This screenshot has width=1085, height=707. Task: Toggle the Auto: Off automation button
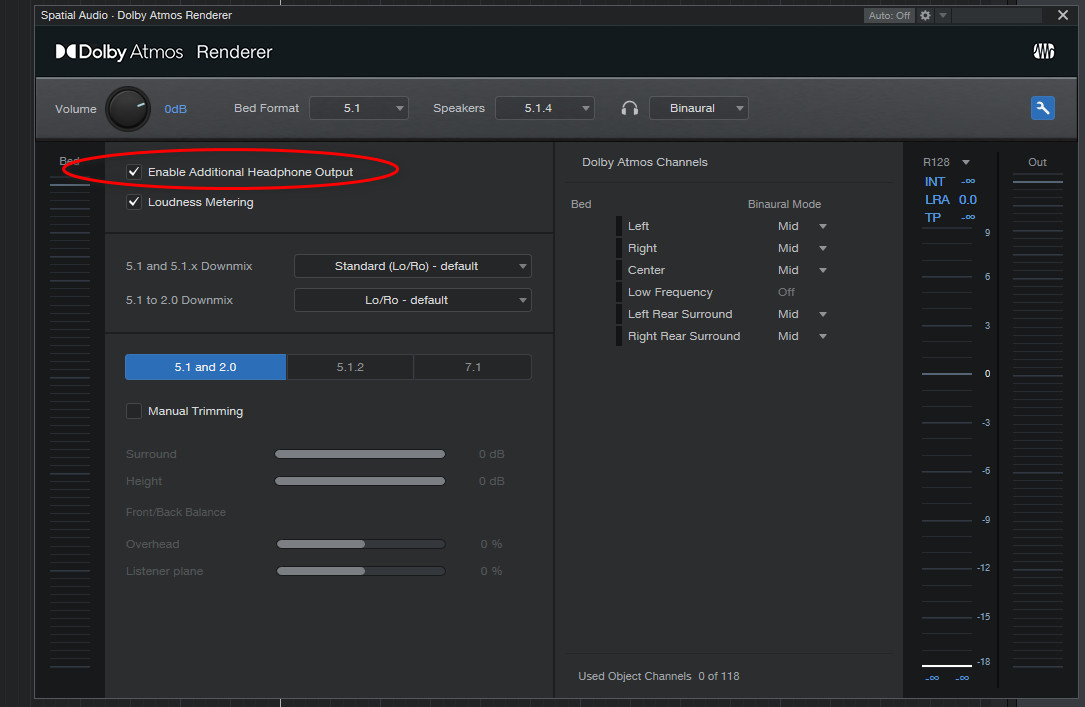[x=889, y=15]
